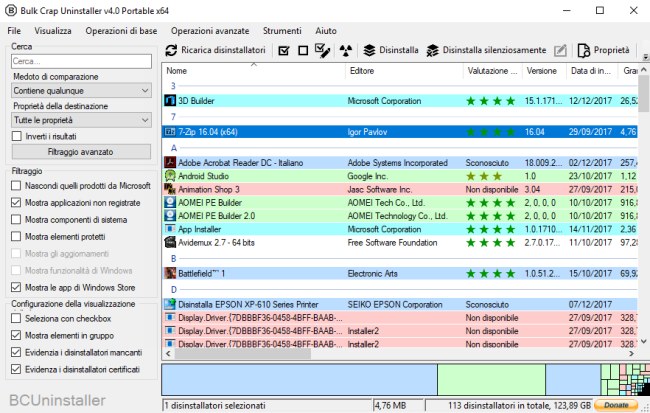Screen dimensions: 650x413
Task: Sort list by Valutazione column header
Action: (493, 71)
